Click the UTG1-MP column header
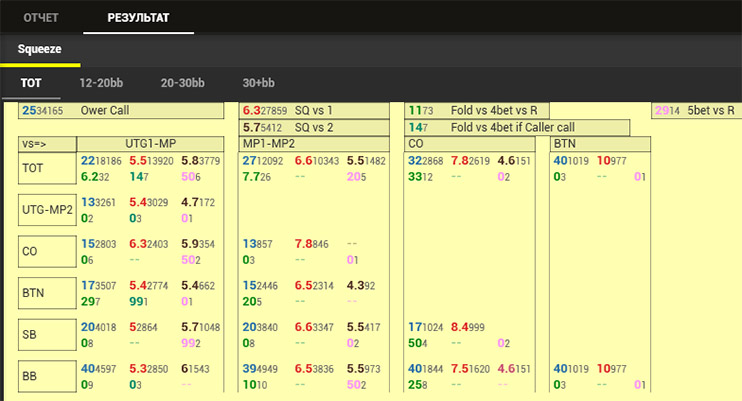 pos(150,144)
